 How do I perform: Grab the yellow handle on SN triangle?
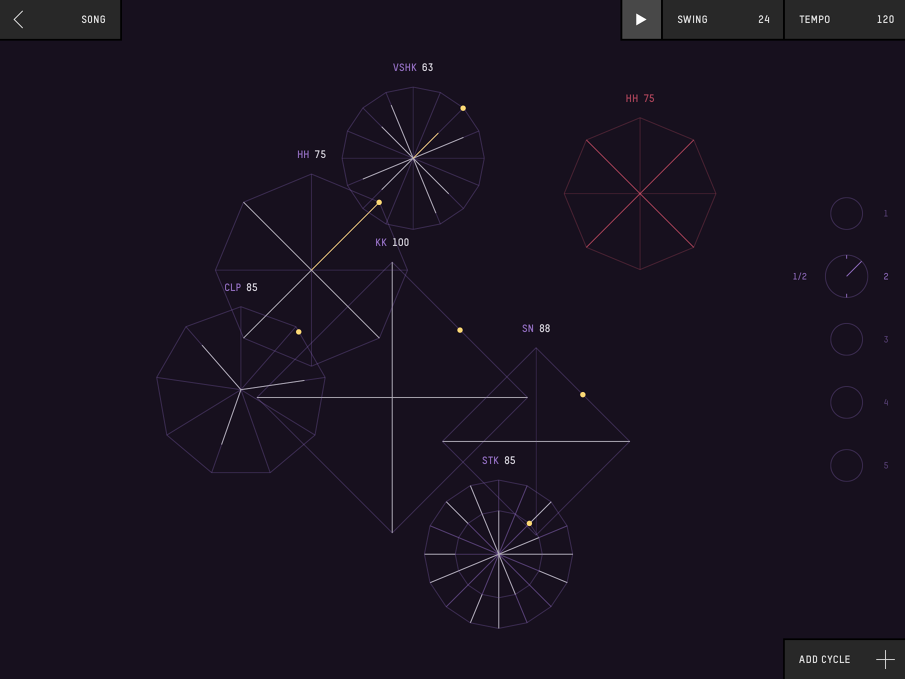point(583,395)
